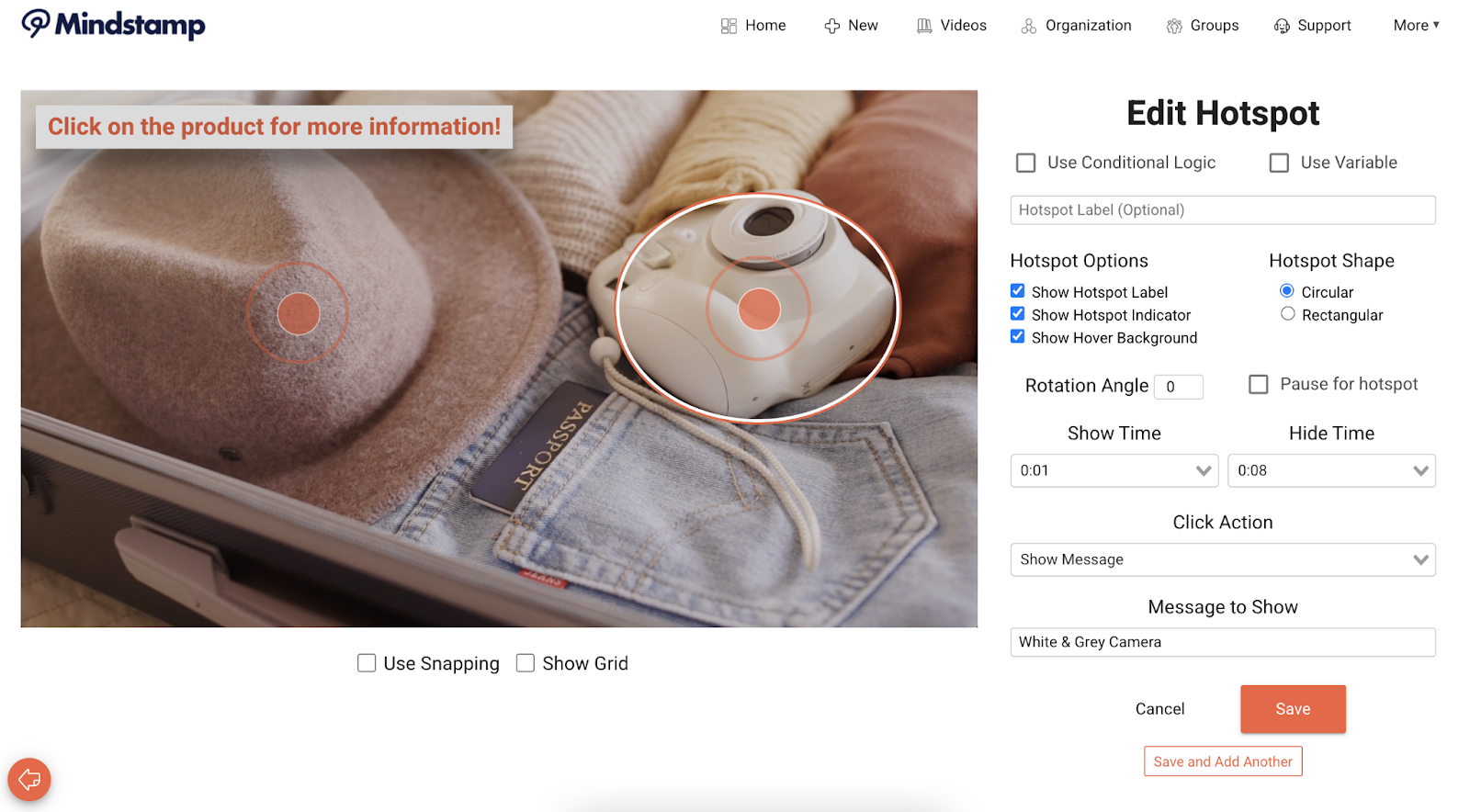Click the New plus icon
The height and width of the screenshot is (812, 1470).
[832, 26]
